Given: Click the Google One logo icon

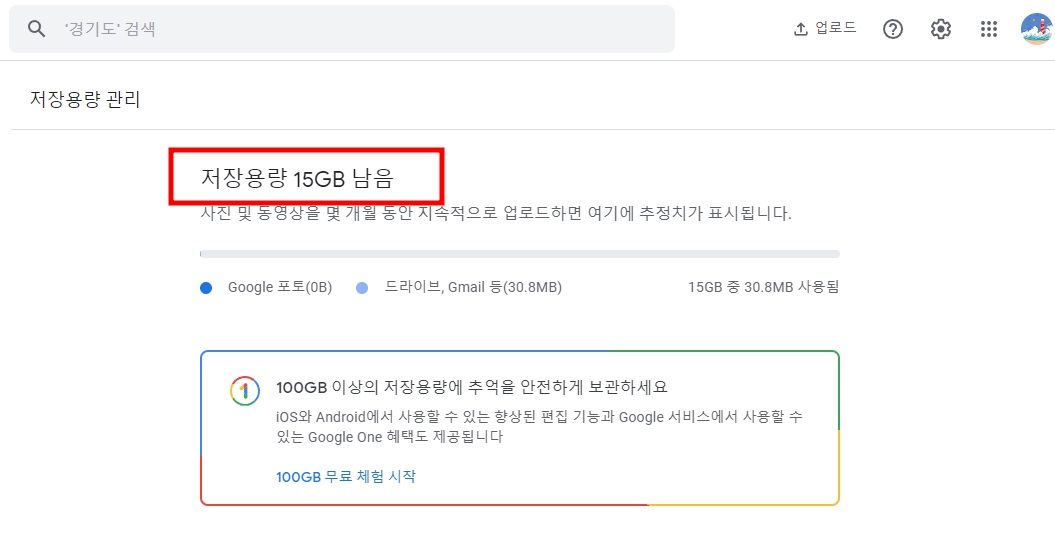Looking at the screenshot, I should (245, 391).
